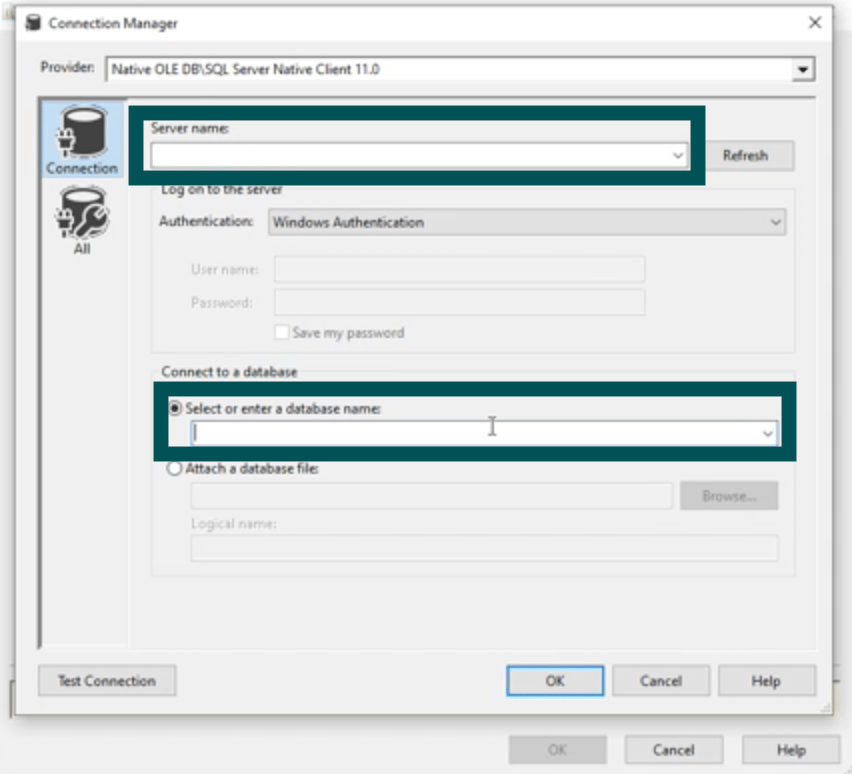This screenshot has height=774, width=852.
Task: Click the 'Connect to a database' label
Action: pos(229,372)
